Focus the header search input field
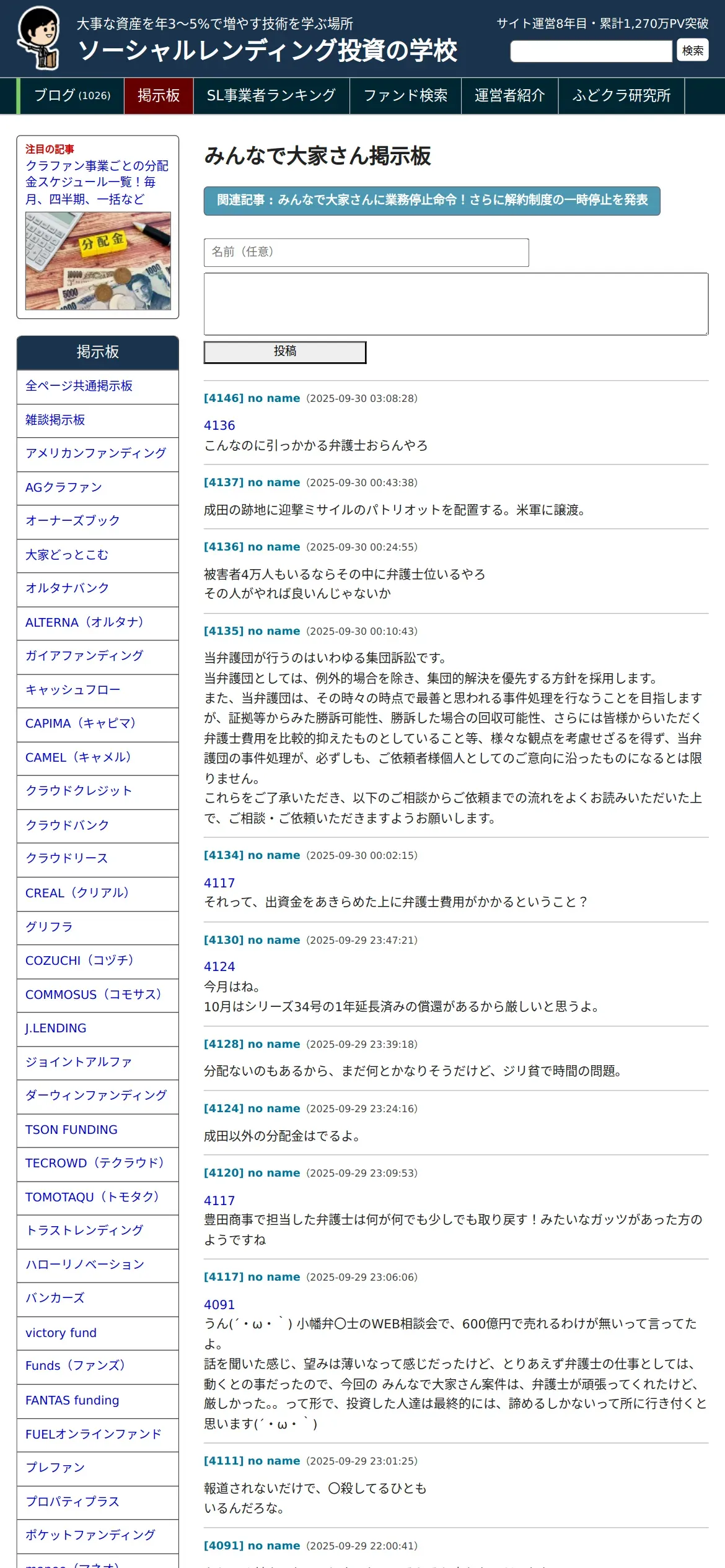 point(591,51)
